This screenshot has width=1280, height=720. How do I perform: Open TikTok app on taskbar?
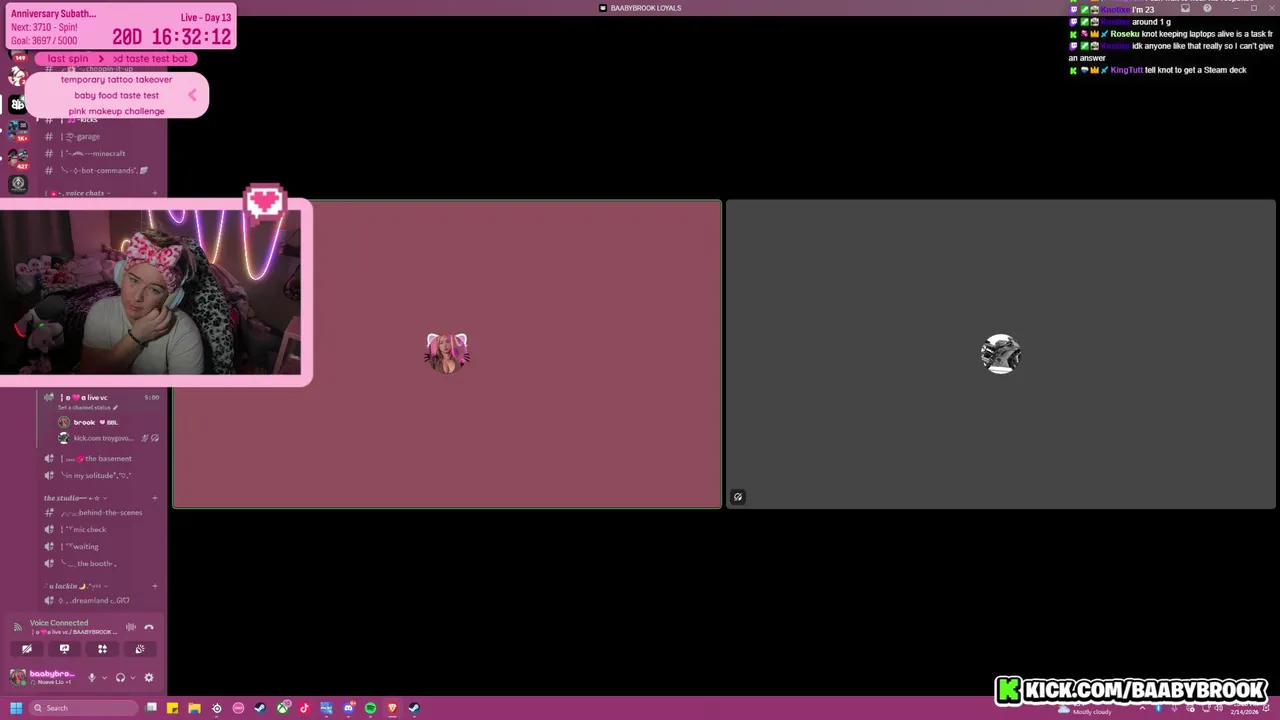click(x=304, y=708)
